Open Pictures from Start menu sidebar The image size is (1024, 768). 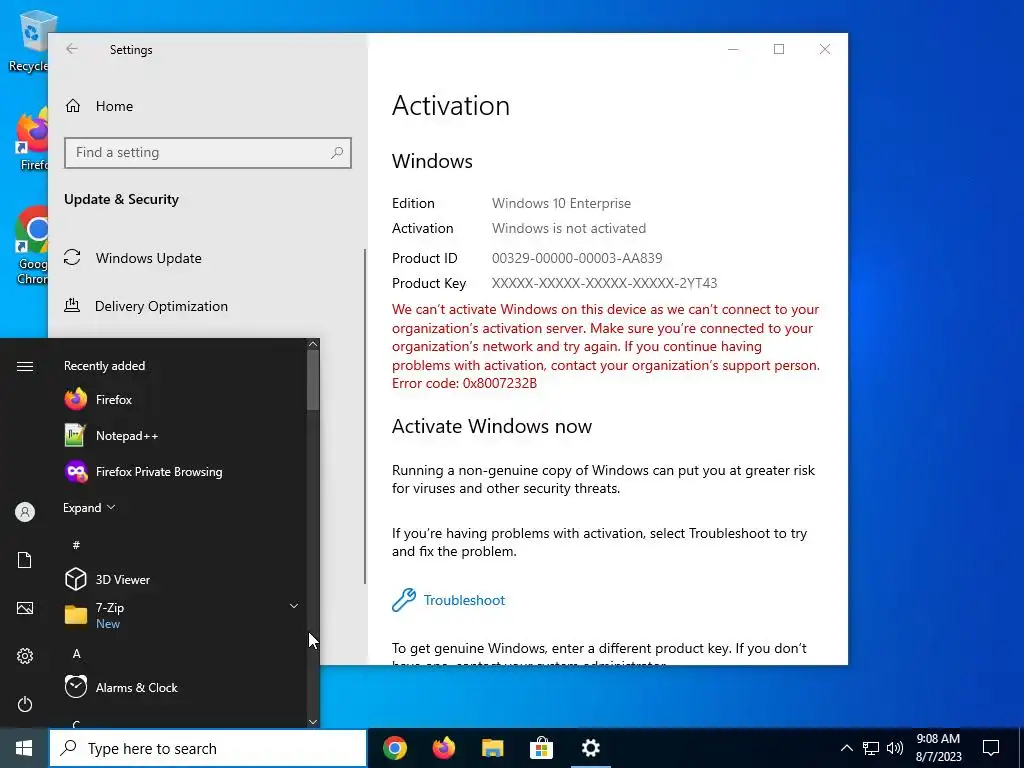[x=25, y=608]
